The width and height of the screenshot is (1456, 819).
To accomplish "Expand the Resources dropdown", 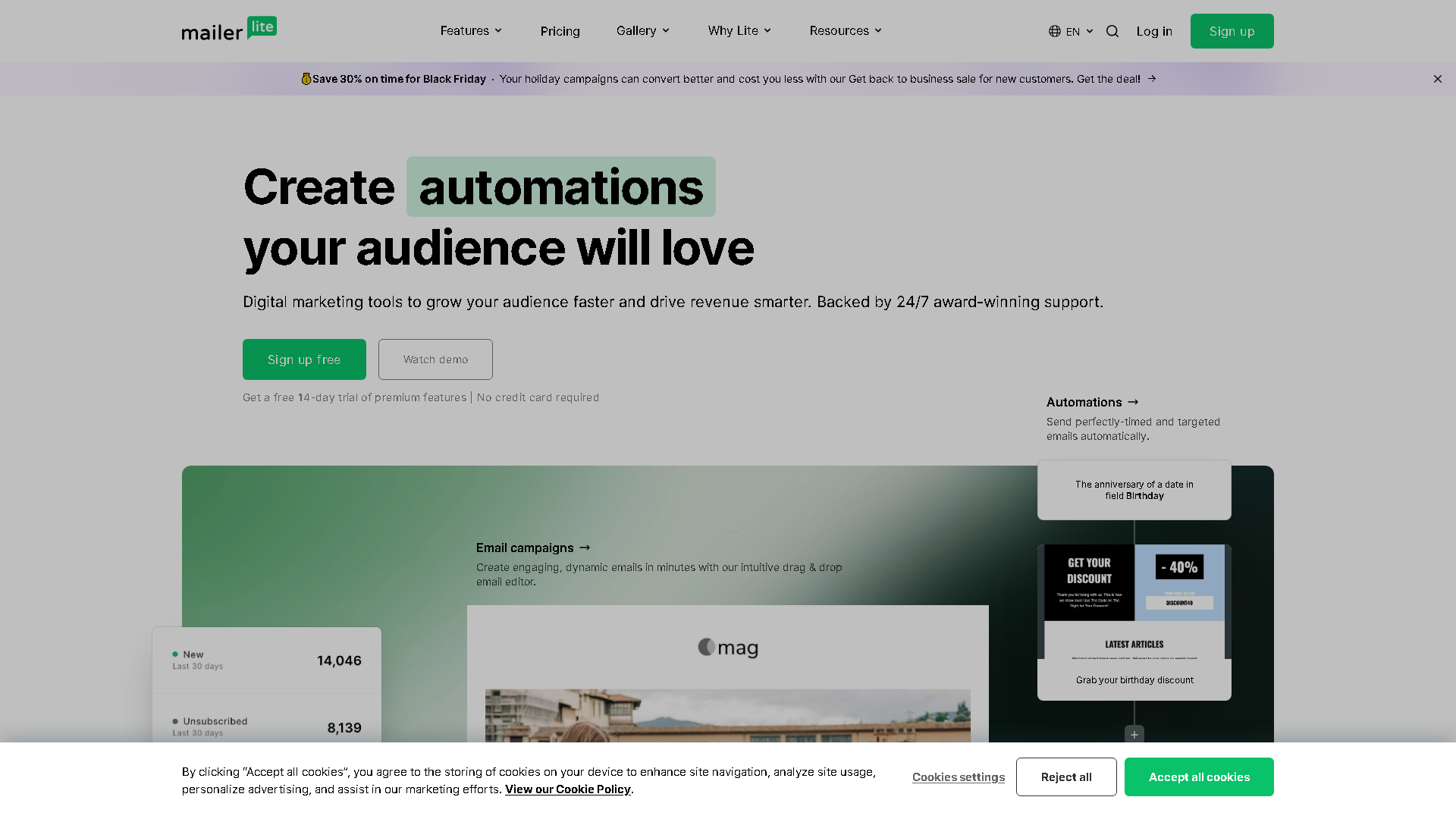I will [x=844, y=31].
